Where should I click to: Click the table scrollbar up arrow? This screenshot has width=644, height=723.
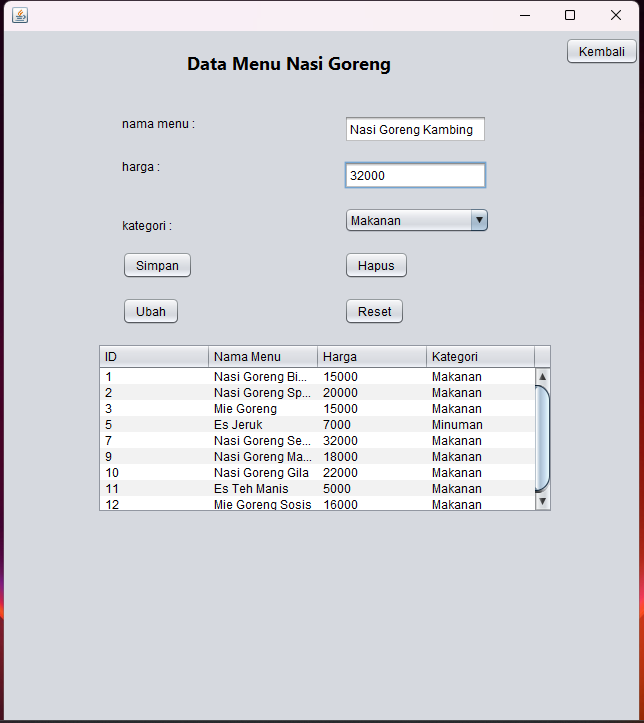point(543,377)
